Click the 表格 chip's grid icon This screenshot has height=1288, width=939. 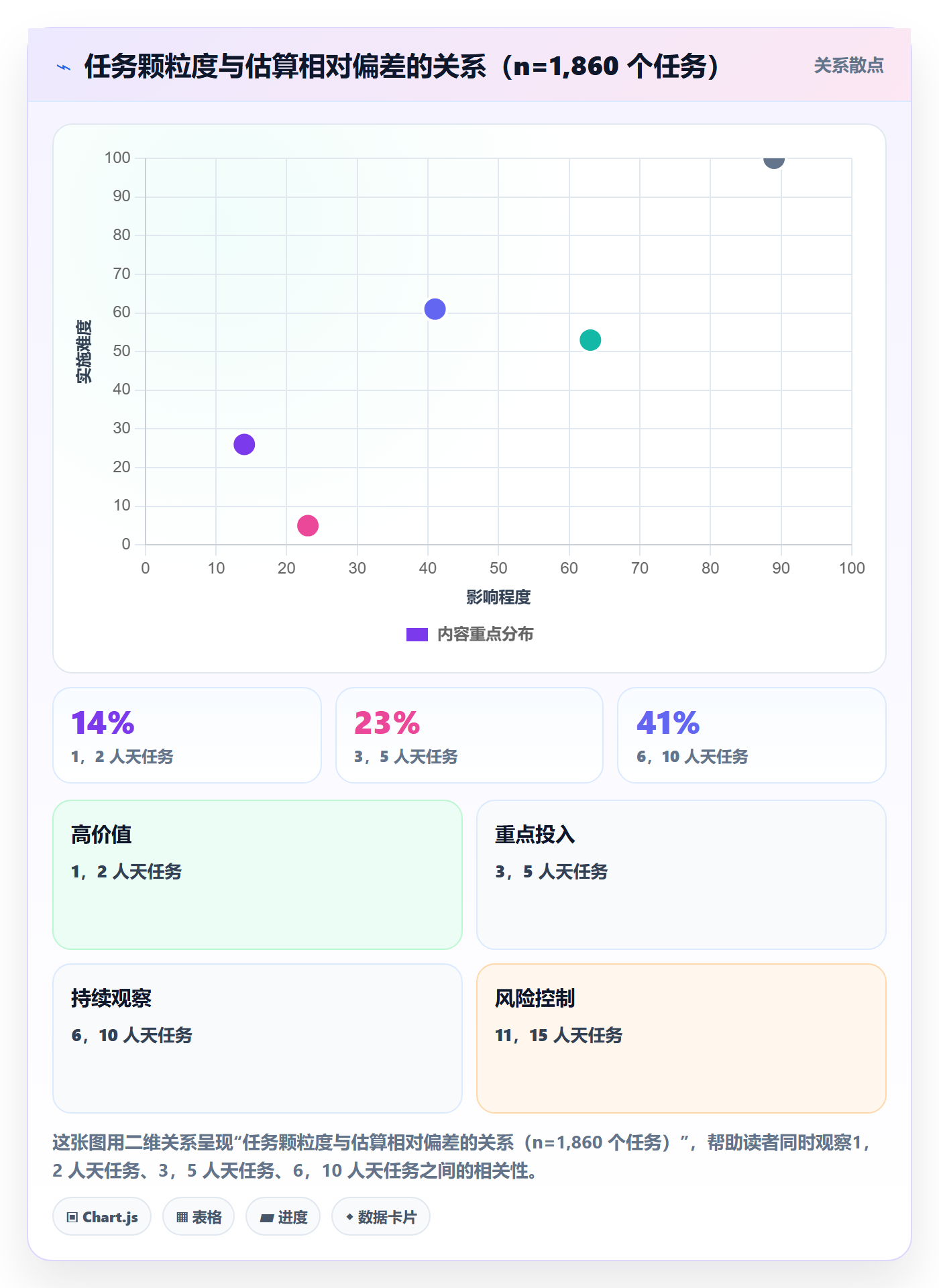tap(182, 1218)
